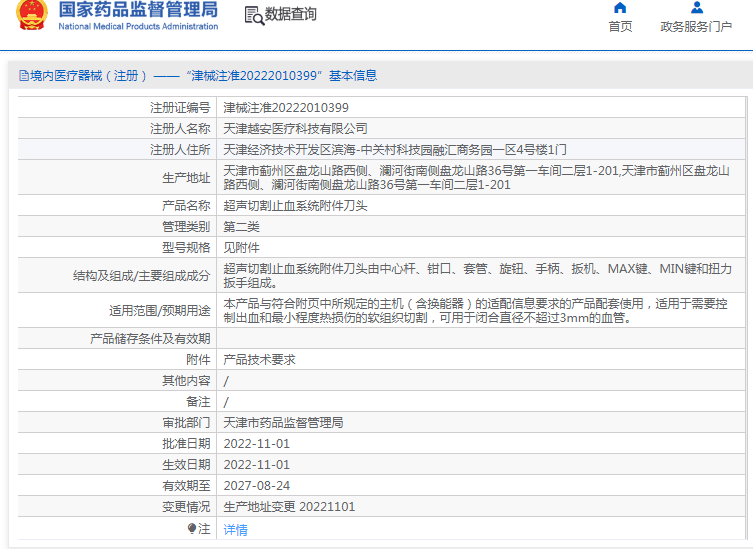
Task: Open the 数据查询 page title link
Action: click(x=291, y=15)
